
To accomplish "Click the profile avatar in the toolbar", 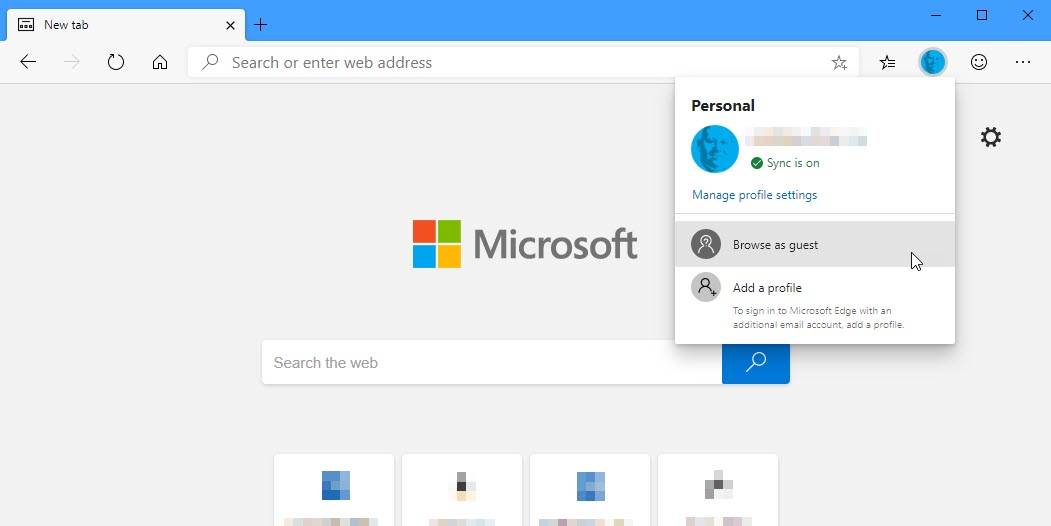I will pos(932,62).
